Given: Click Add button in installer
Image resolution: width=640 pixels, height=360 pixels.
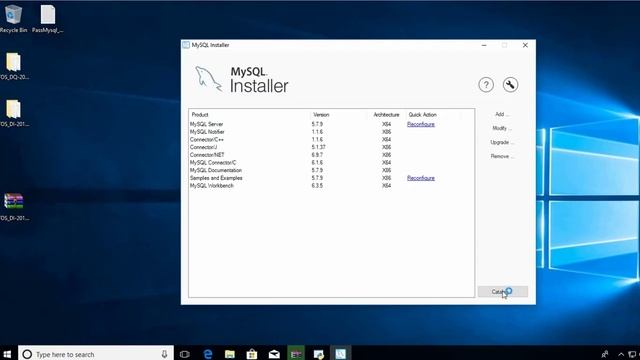Looking at the screenshot, I should (x=502, y=114).
